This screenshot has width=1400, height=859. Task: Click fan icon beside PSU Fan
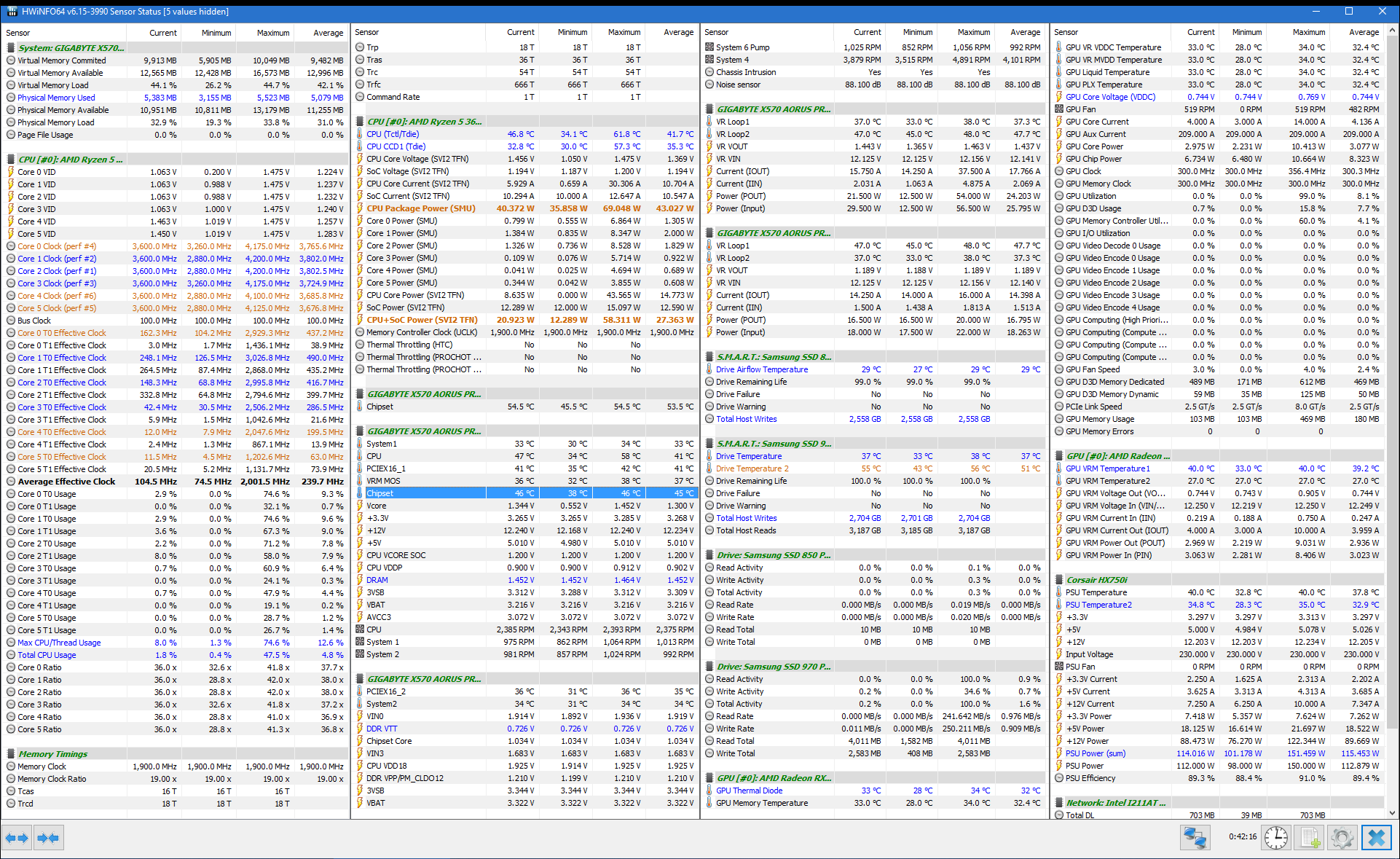pos(1059,667)
